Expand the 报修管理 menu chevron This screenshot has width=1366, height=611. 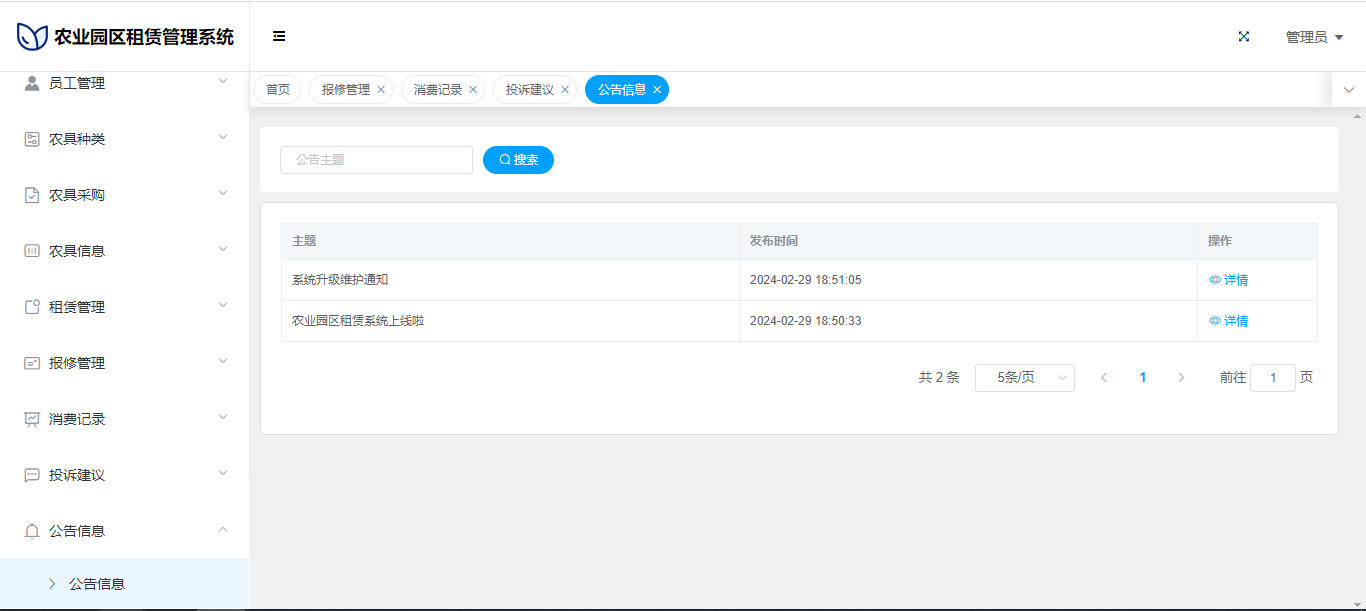tap(223, 361)
